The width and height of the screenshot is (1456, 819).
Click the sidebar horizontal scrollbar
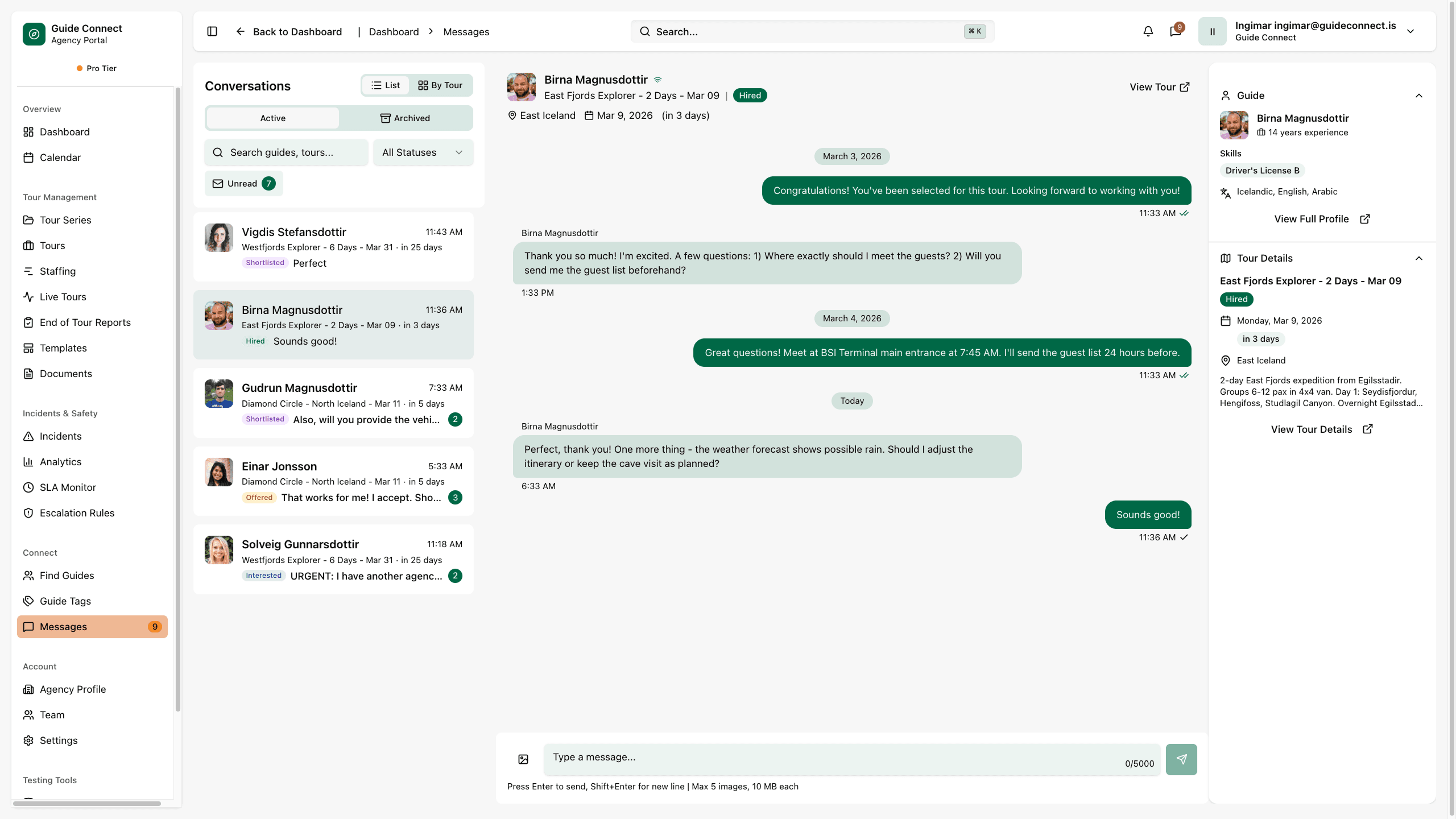point(86,803)
